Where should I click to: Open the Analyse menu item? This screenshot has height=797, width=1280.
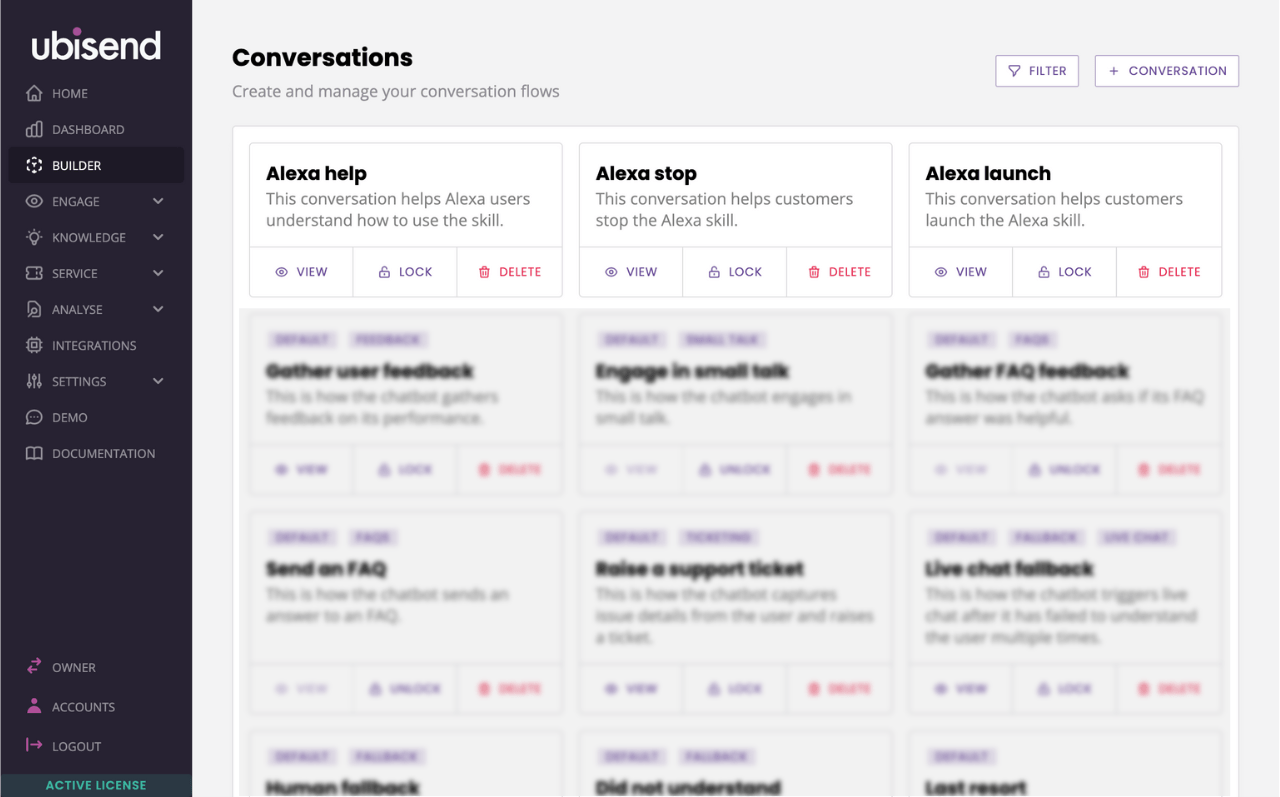pos(77,309)
